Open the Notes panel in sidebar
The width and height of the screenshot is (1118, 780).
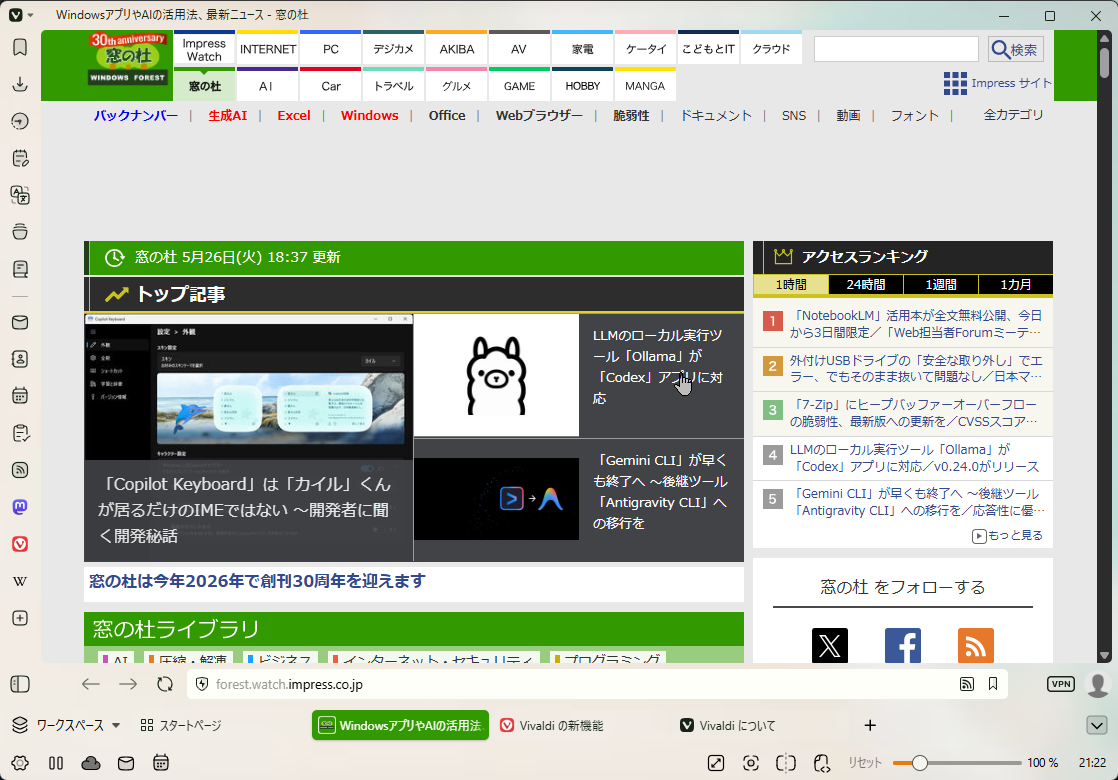(20, 158)
